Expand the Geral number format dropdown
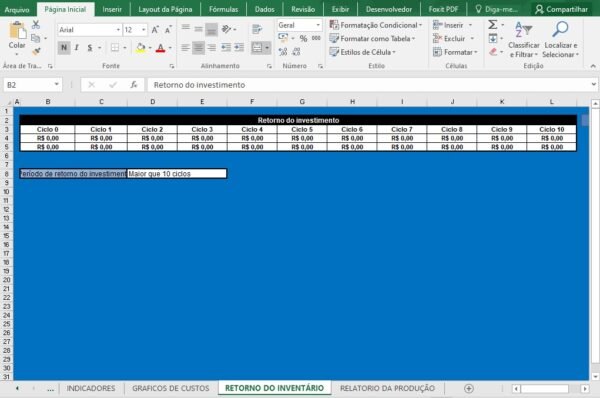 pyautogui.click(x=318, y=25)
